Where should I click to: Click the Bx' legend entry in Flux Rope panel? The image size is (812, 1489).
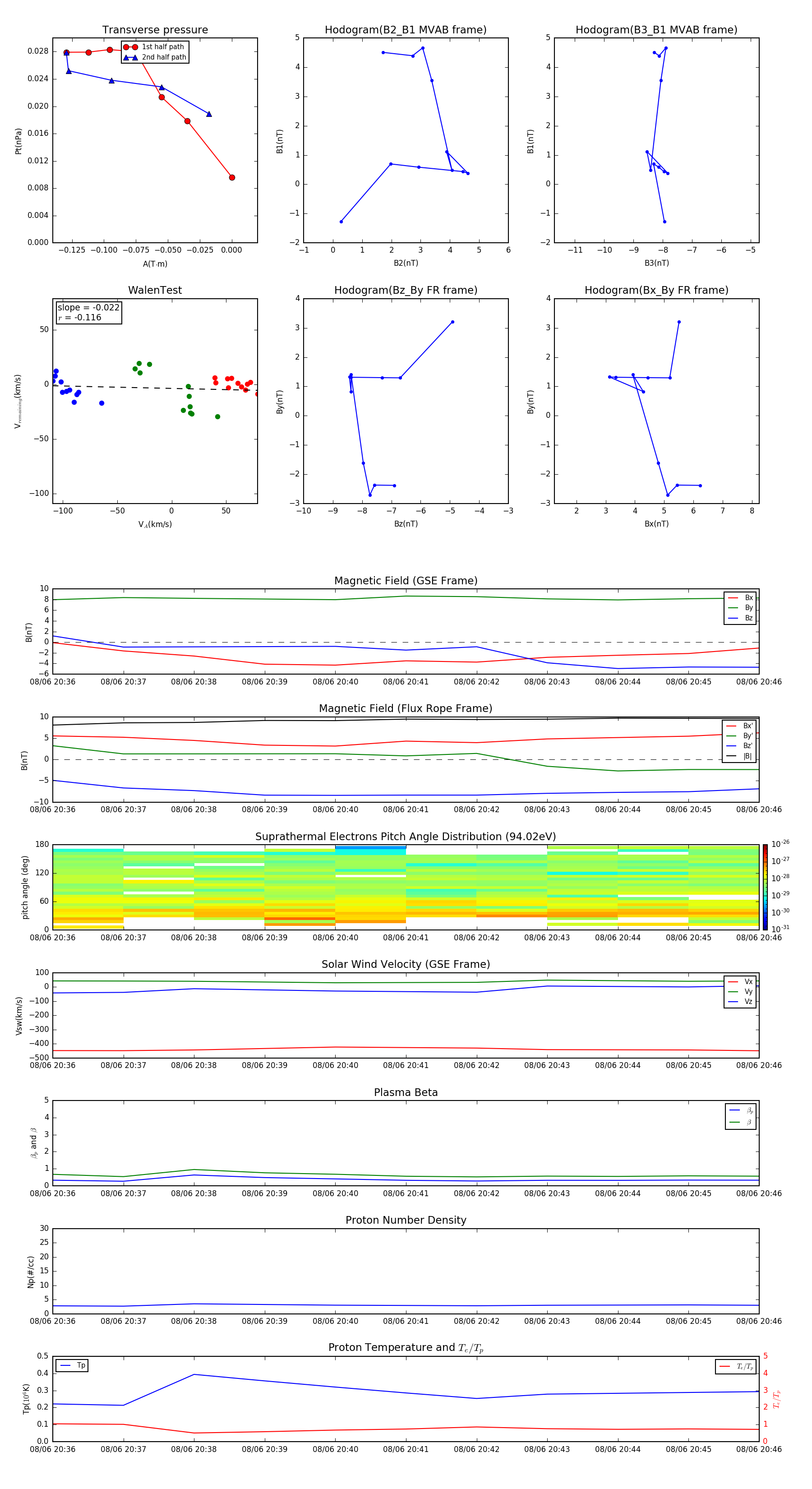[739, 726]
